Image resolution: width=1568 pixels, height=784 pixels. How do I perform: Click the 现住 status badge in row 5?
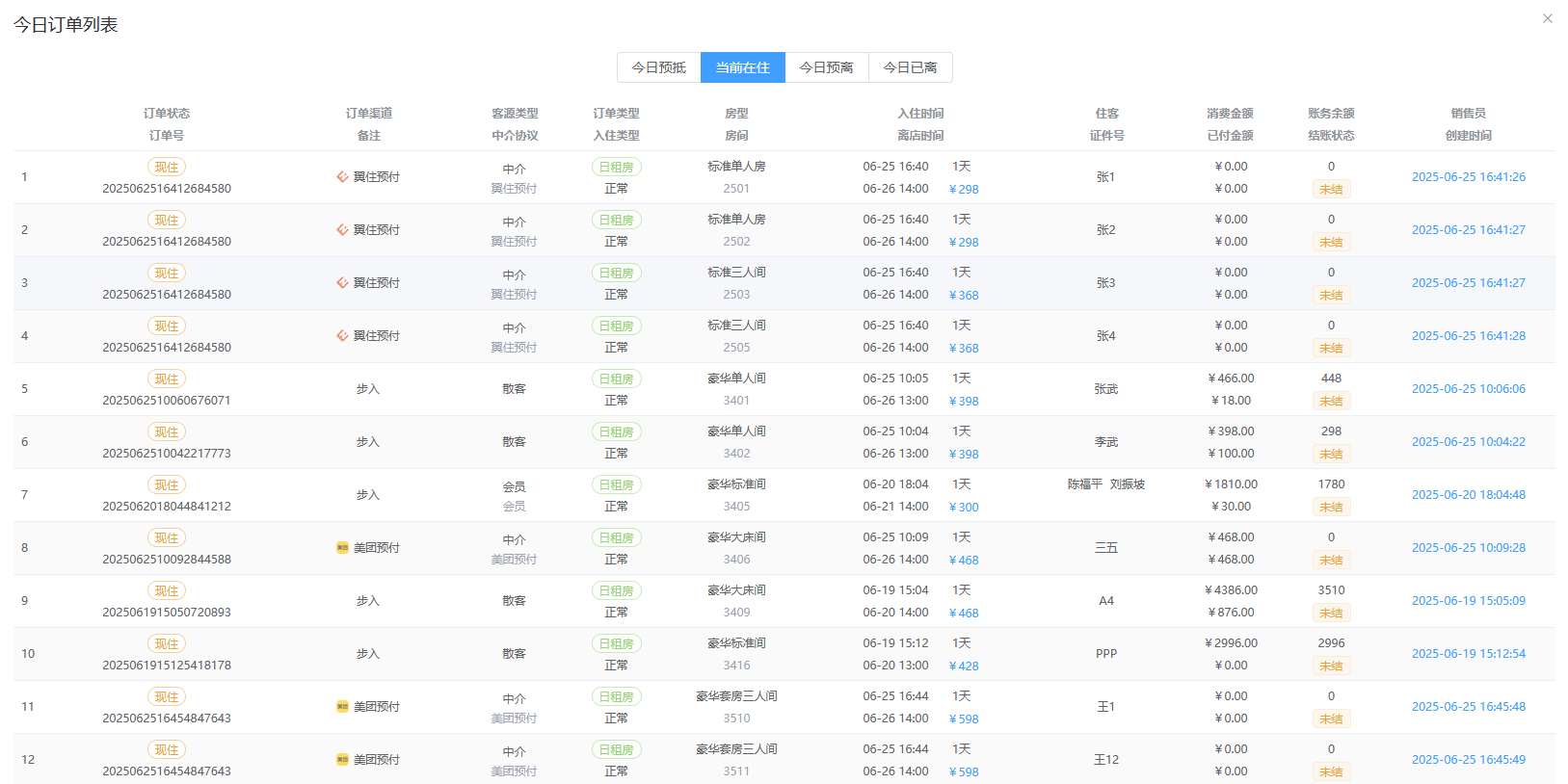167,379
